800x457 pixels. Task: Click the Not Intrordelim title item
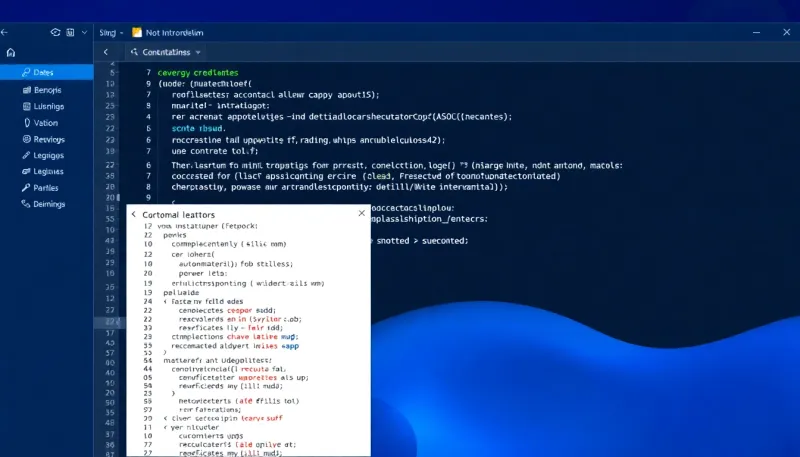(x=168, y=33)
